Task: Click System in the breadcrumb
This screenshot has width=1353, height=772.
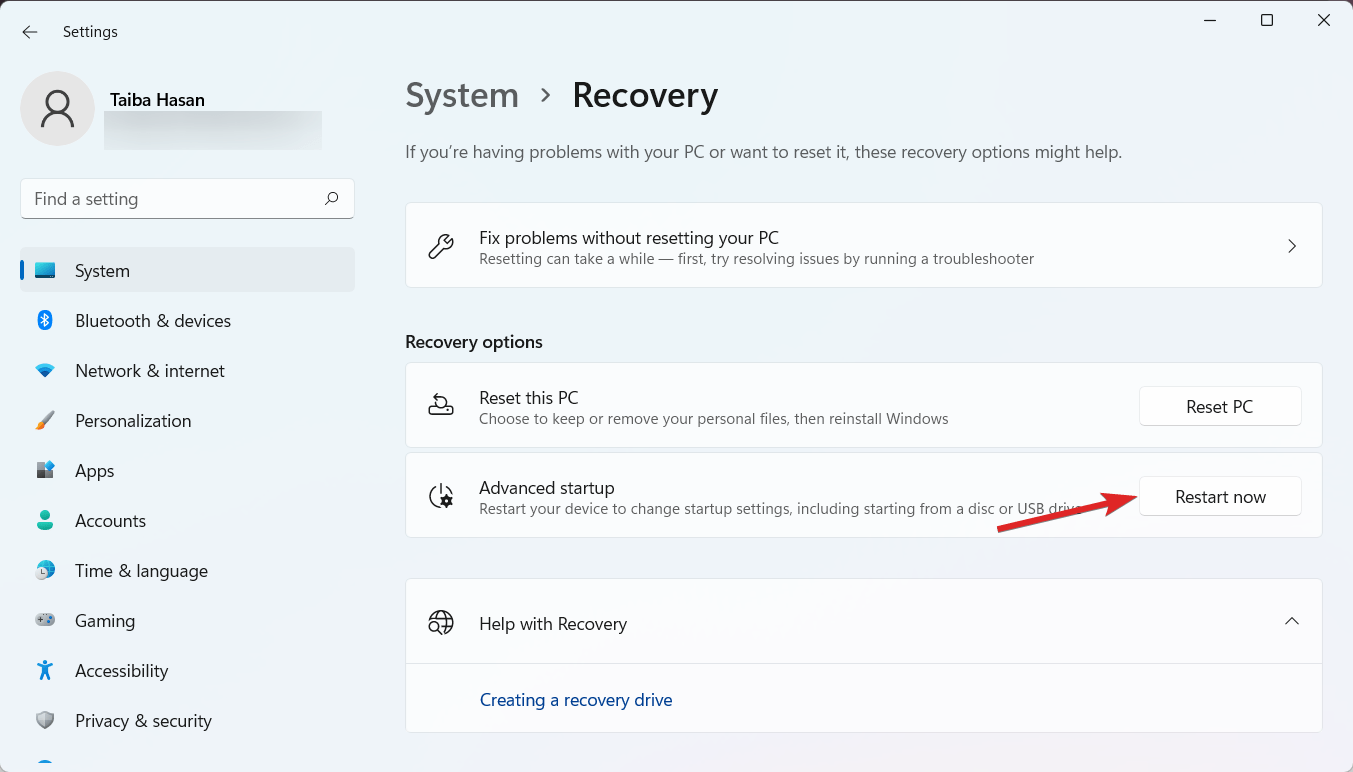Action: tap(462, 96)
